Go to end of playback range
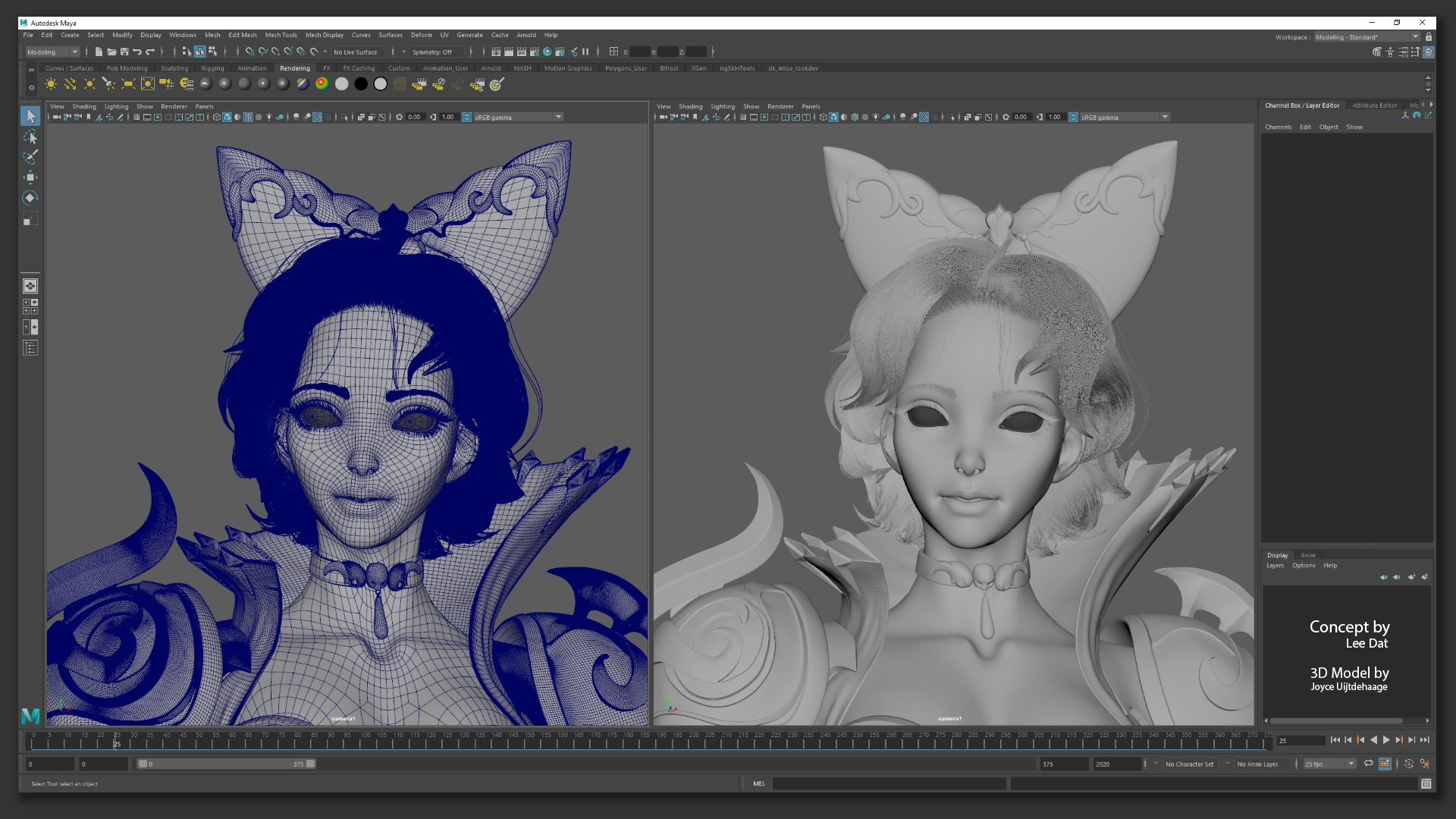The height and width of the screenshot is (819, 1456). click(x=1424, y=740)
